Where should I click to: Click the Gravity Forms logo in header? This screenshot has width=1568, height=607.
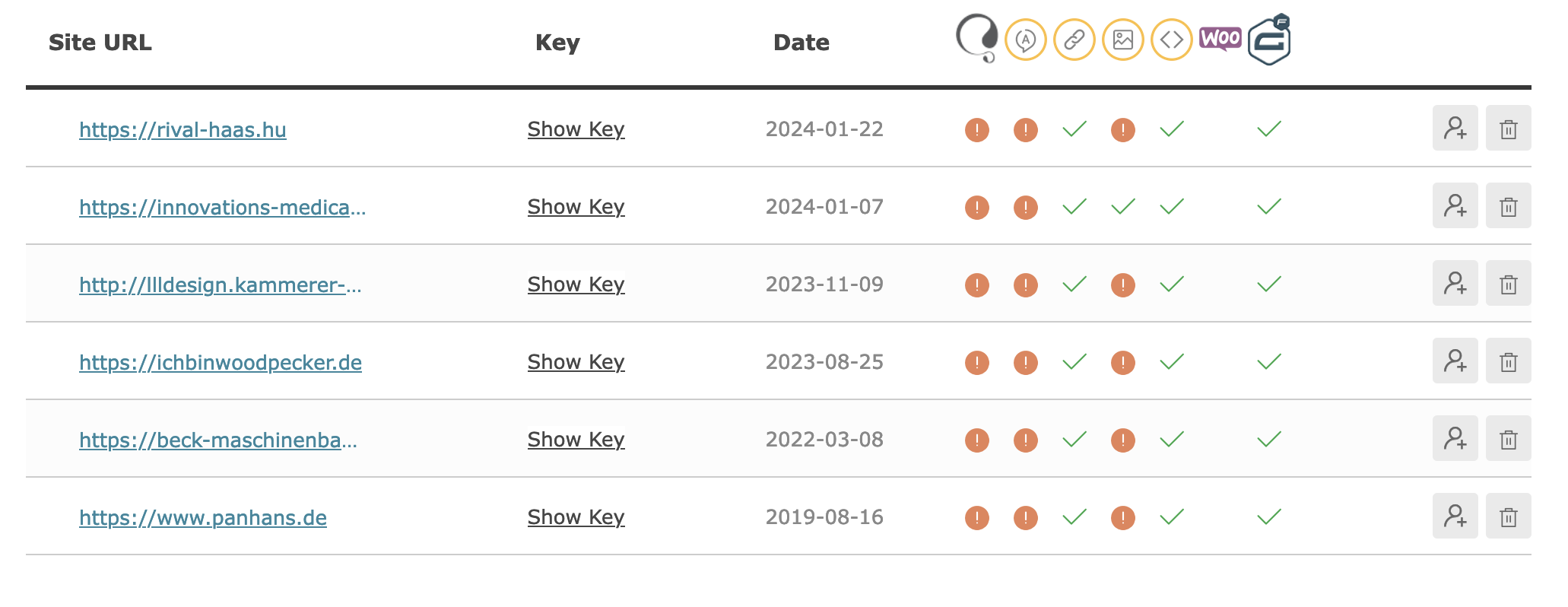(x=1269, y=40)
